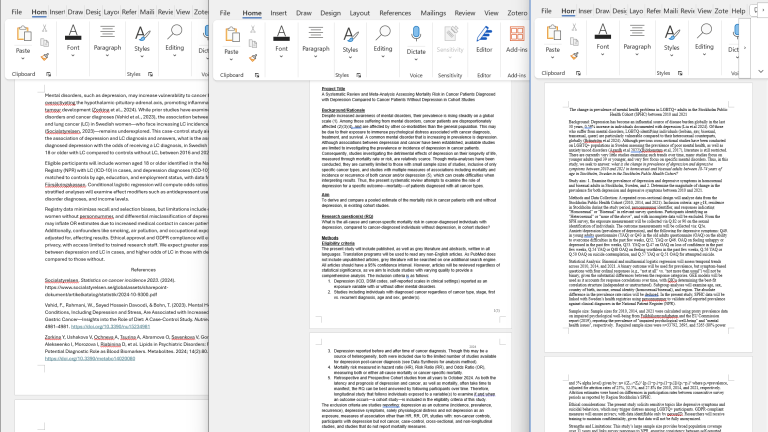This screenshot has height=432, width=768.
Task: Click the Paste icon in the left window
Action: click(x=23, y=34)
